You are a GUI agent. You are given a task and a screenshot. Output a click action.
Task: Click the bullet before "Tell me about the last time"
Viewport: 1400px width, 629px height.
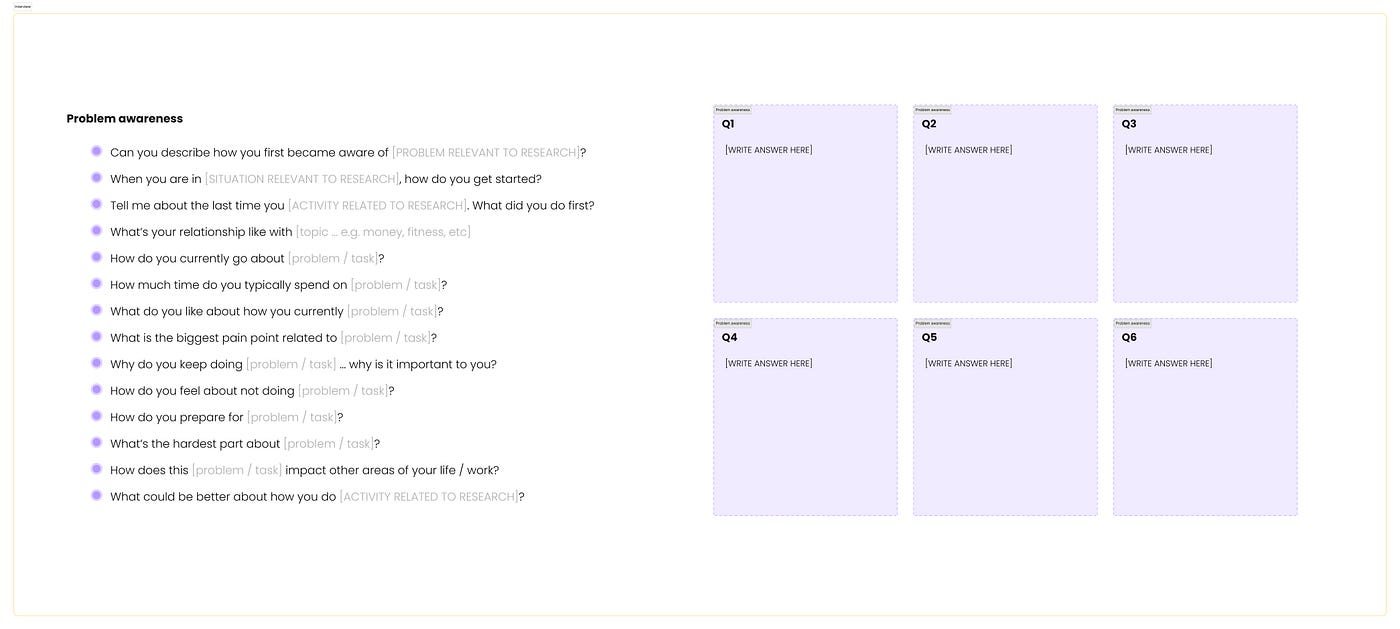(x=97, y=204)
